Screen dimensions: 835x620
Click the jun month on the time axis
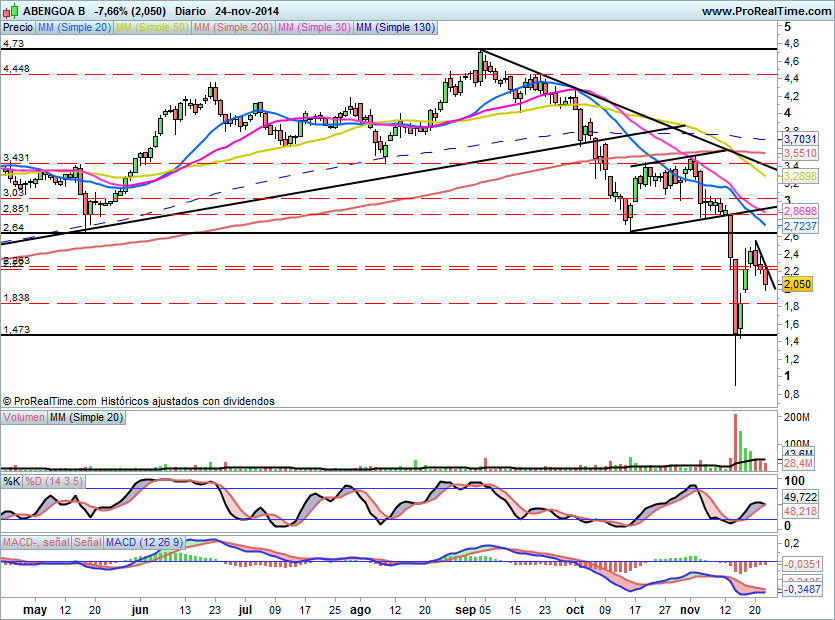140,610
